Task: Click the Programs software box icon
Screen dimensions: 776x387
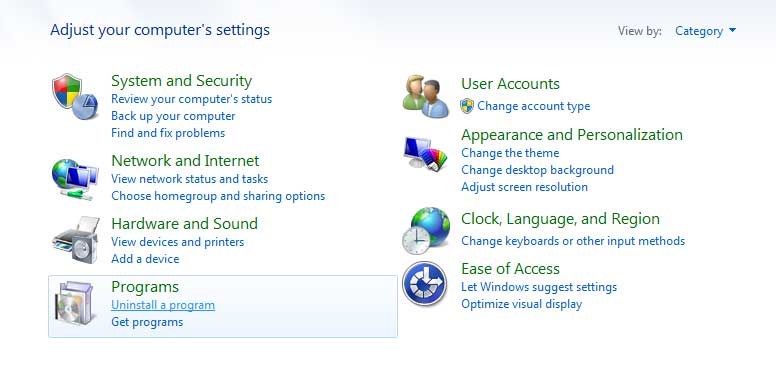Action: pos(75,303)
